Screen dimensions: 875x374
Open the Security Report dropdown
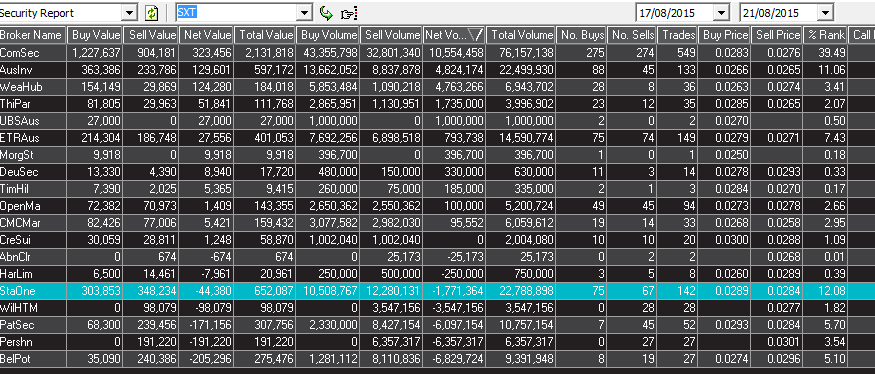(129, 13)
